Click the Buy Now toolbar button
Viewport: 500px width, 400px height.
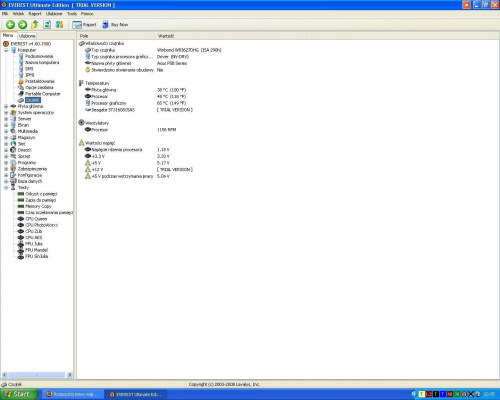(x=115, y=25)
